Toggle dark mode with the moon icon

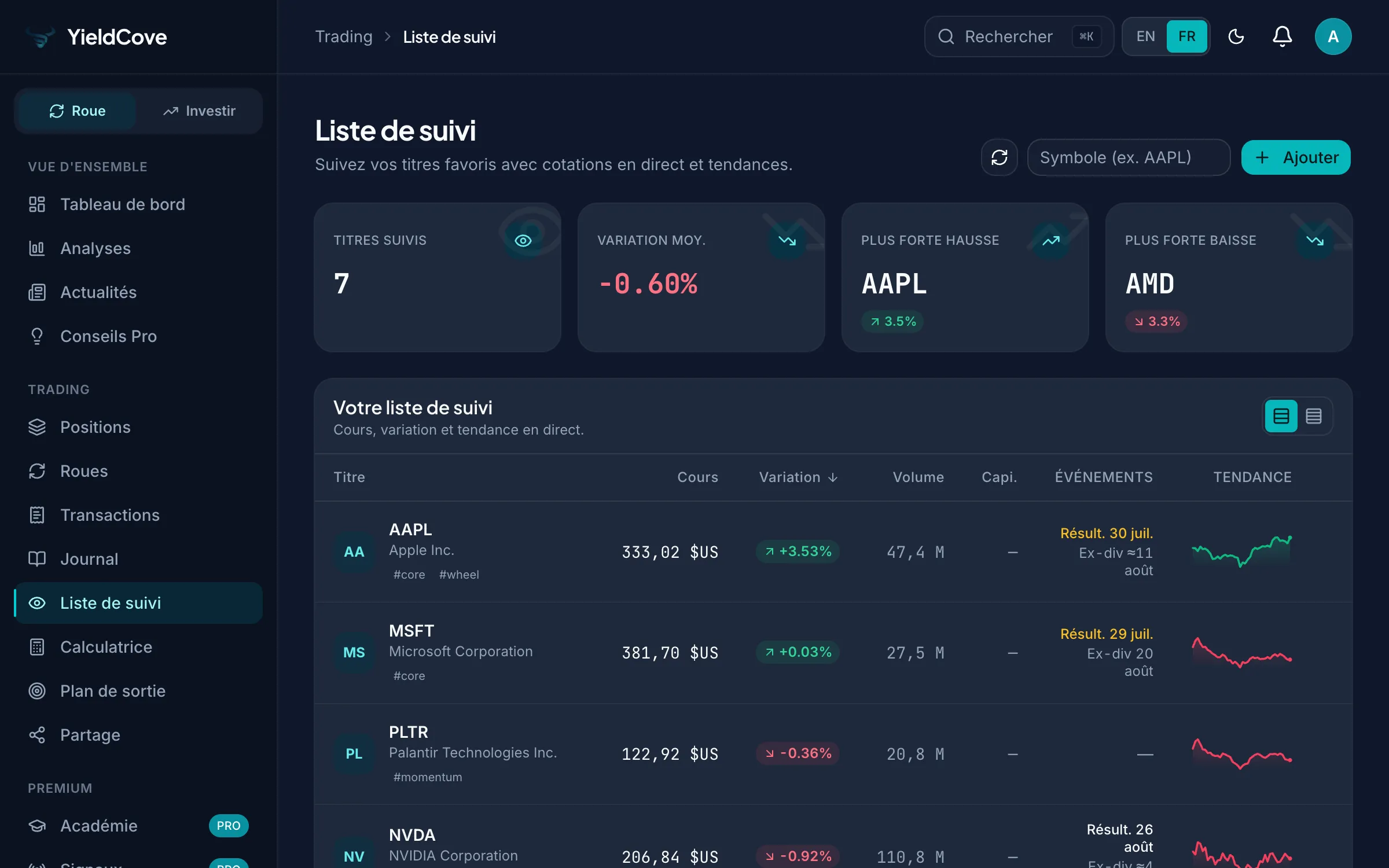click(1236, 36)
